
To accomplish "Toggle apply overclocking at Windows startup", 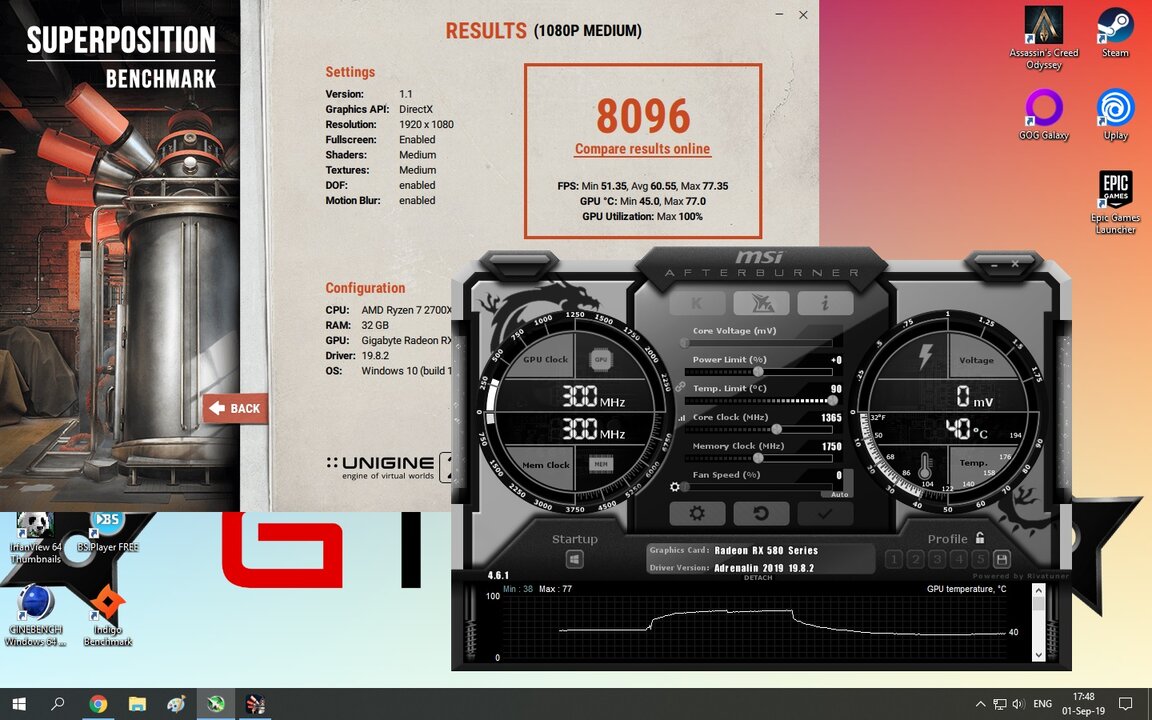I will tap(575, 560).
